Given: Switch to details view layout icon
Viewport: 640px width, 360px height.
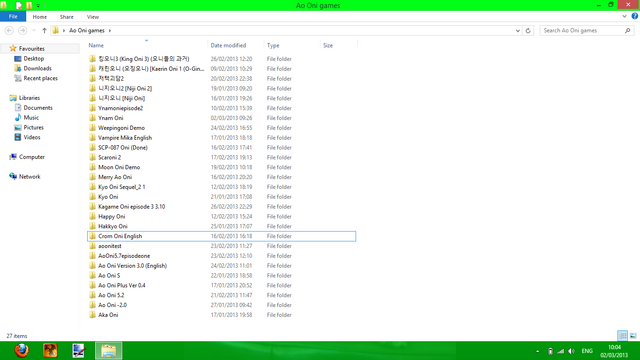Looking at the screenshot, I should 622,336.
